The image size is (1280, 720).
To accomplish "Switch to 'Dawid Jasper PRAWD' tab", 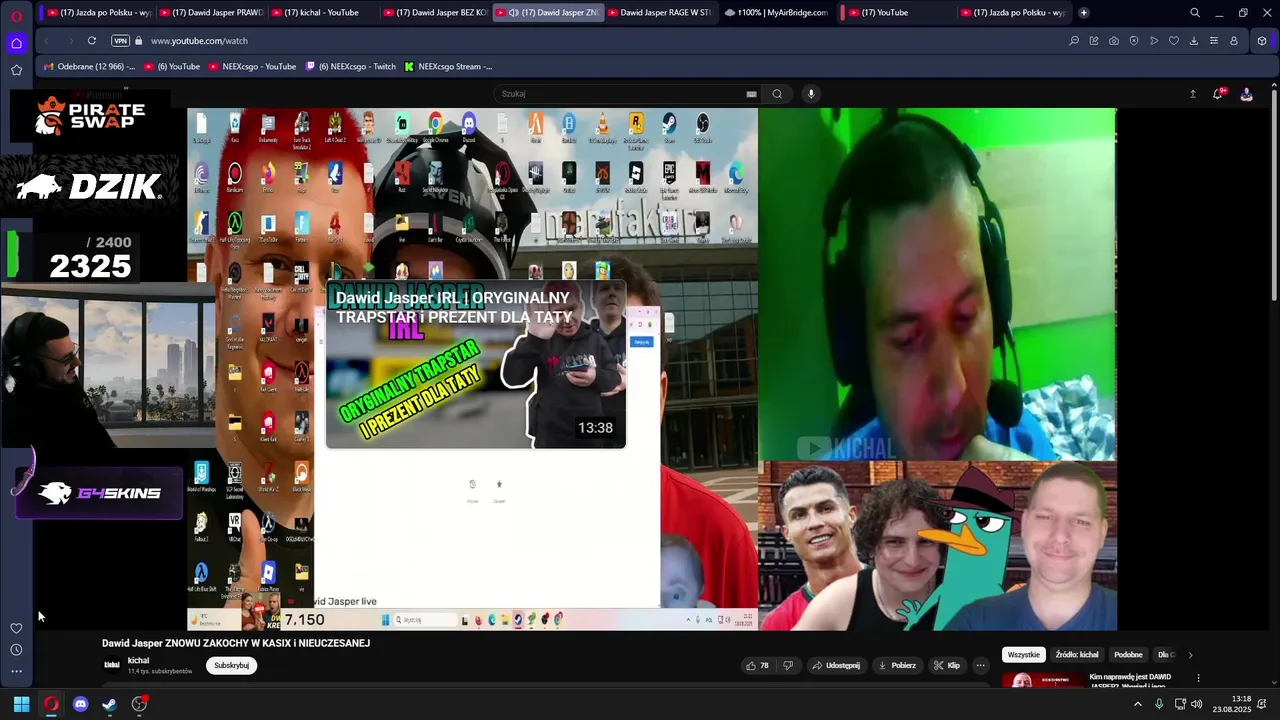I will point(210,13).
